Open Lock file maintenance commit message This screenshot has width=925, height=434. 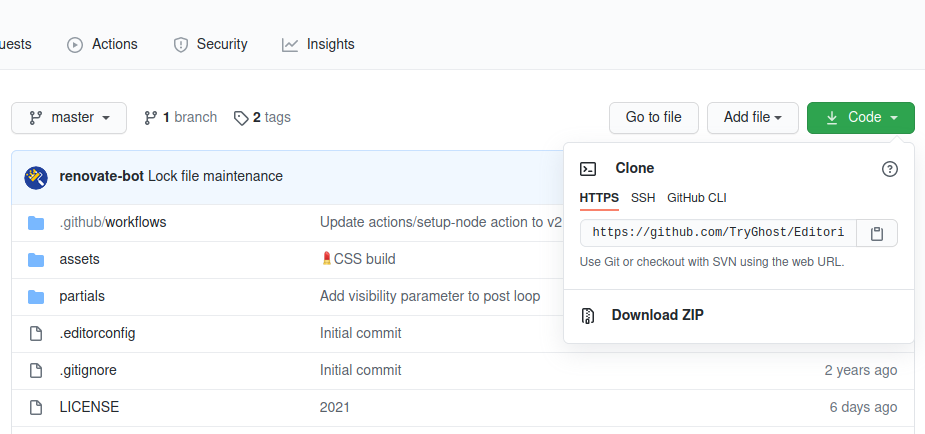(x=215, y=176)
